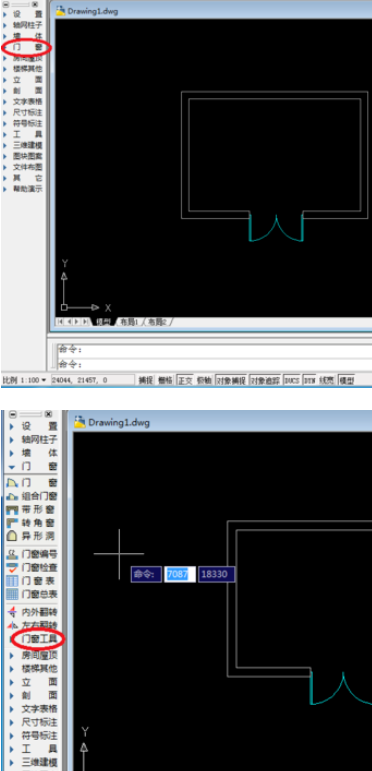Open the 门窗表 schedule tool
Viewport: 372px width, 771px height.
pyautogui.click(x=32, y=581)
